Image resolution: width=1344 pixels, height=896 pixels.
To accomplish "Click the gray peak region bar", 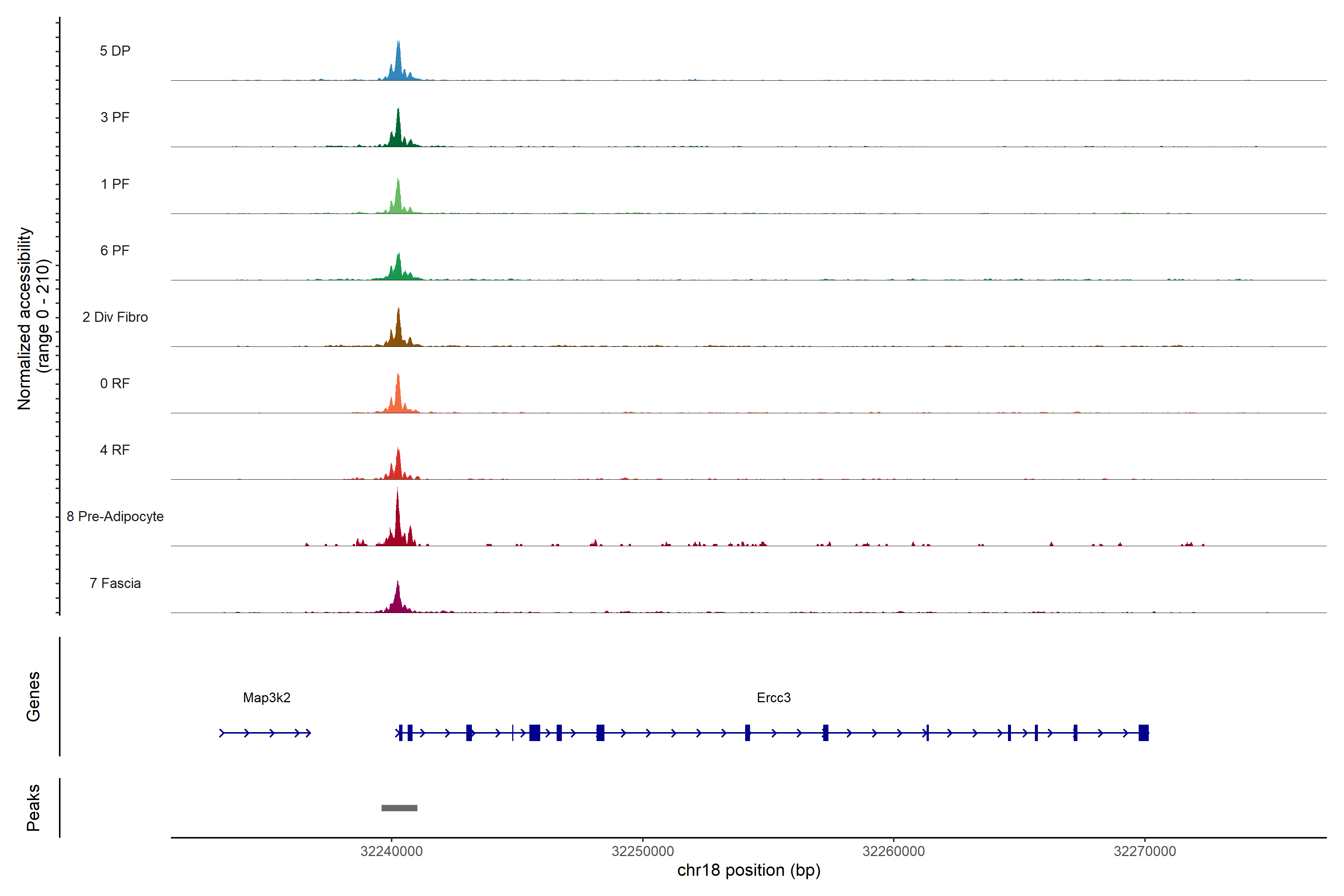I will [x=399, y=808].
